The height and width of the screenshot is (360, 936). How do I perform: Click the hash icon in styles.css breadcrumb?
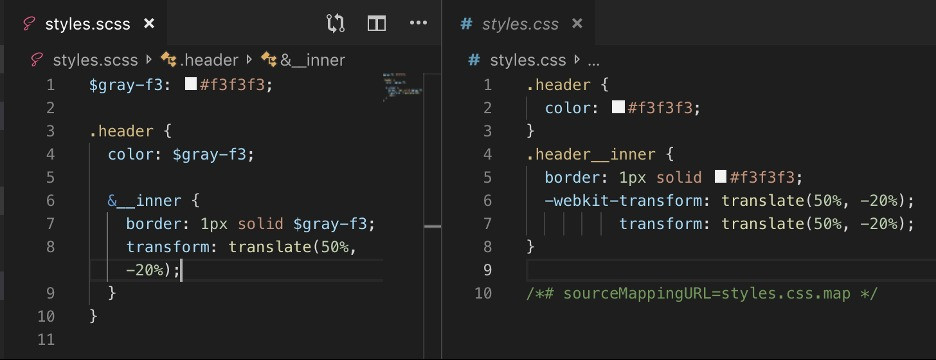[475, 60]
